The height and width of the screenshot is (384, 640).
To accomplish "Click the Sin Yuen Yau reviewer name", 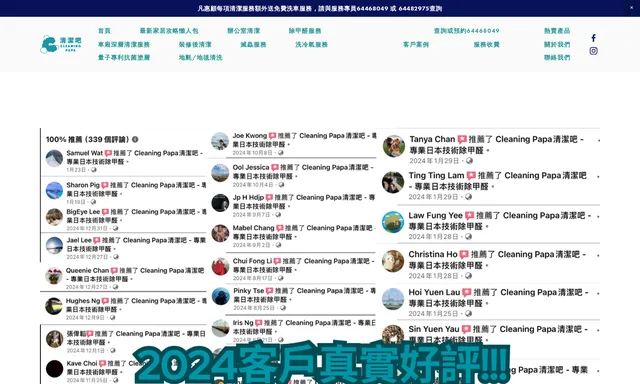I will coord(434,329).
